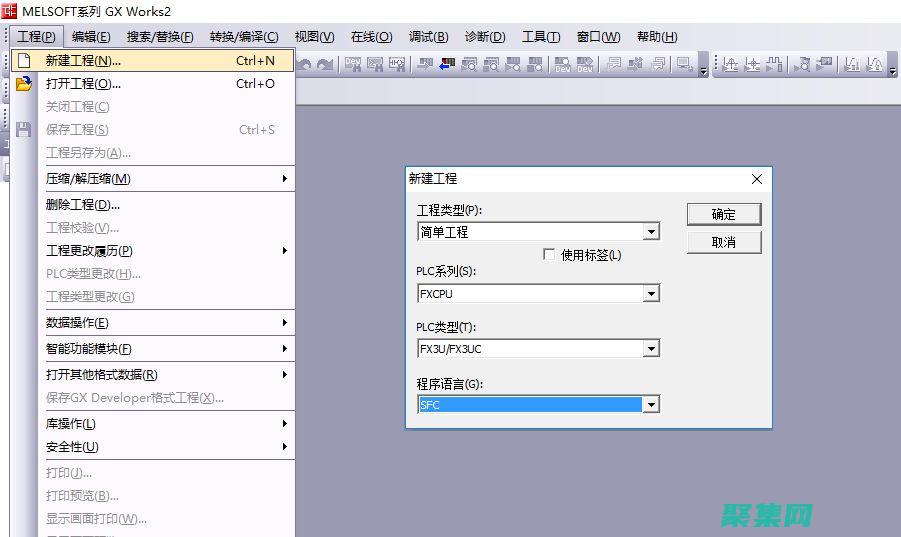The width and height of the screenshot is (901, 537).
Task: Open the overflow arrow at the rightmost toolbar end
Action: [x=892, y=65]
